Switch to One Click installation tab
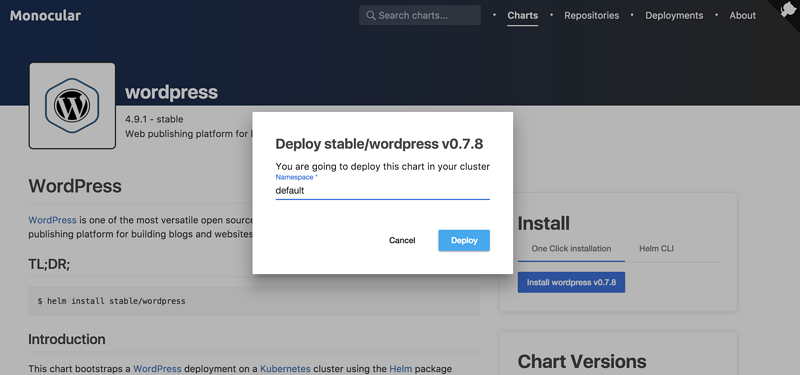 click(x=571, y=249)
